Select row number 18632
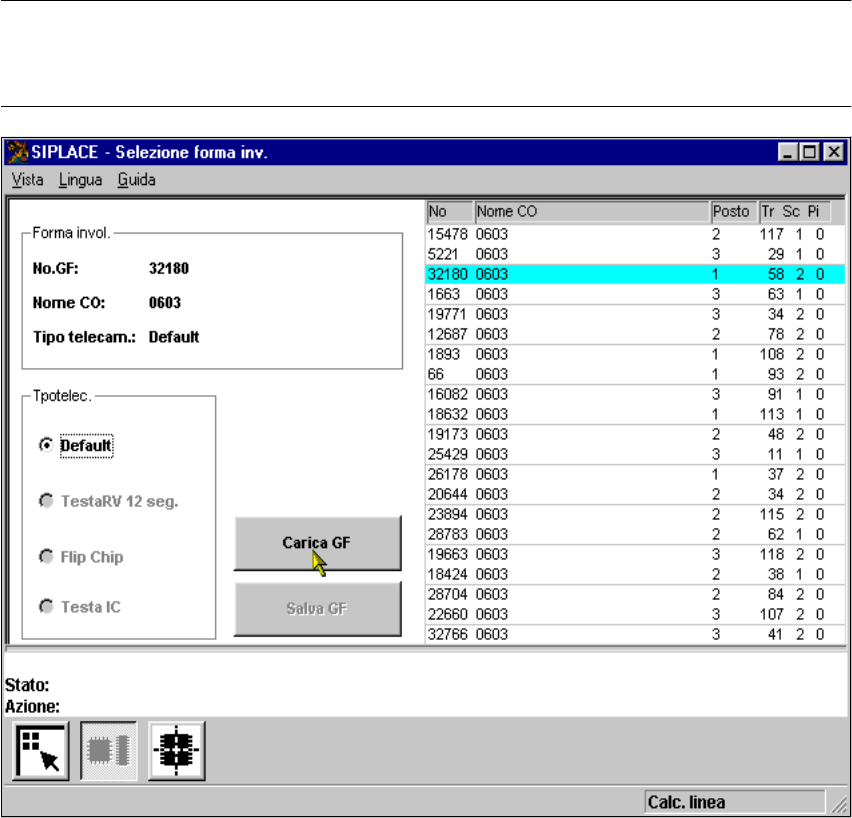Viewport: 852px width, 818px height. point(635,414)
